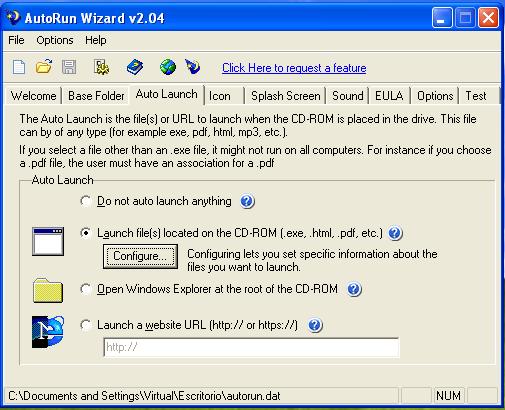This screenshot has width=505, height=410.
Task: Switch to the Options tab
Action: click(x=435, y=96)
